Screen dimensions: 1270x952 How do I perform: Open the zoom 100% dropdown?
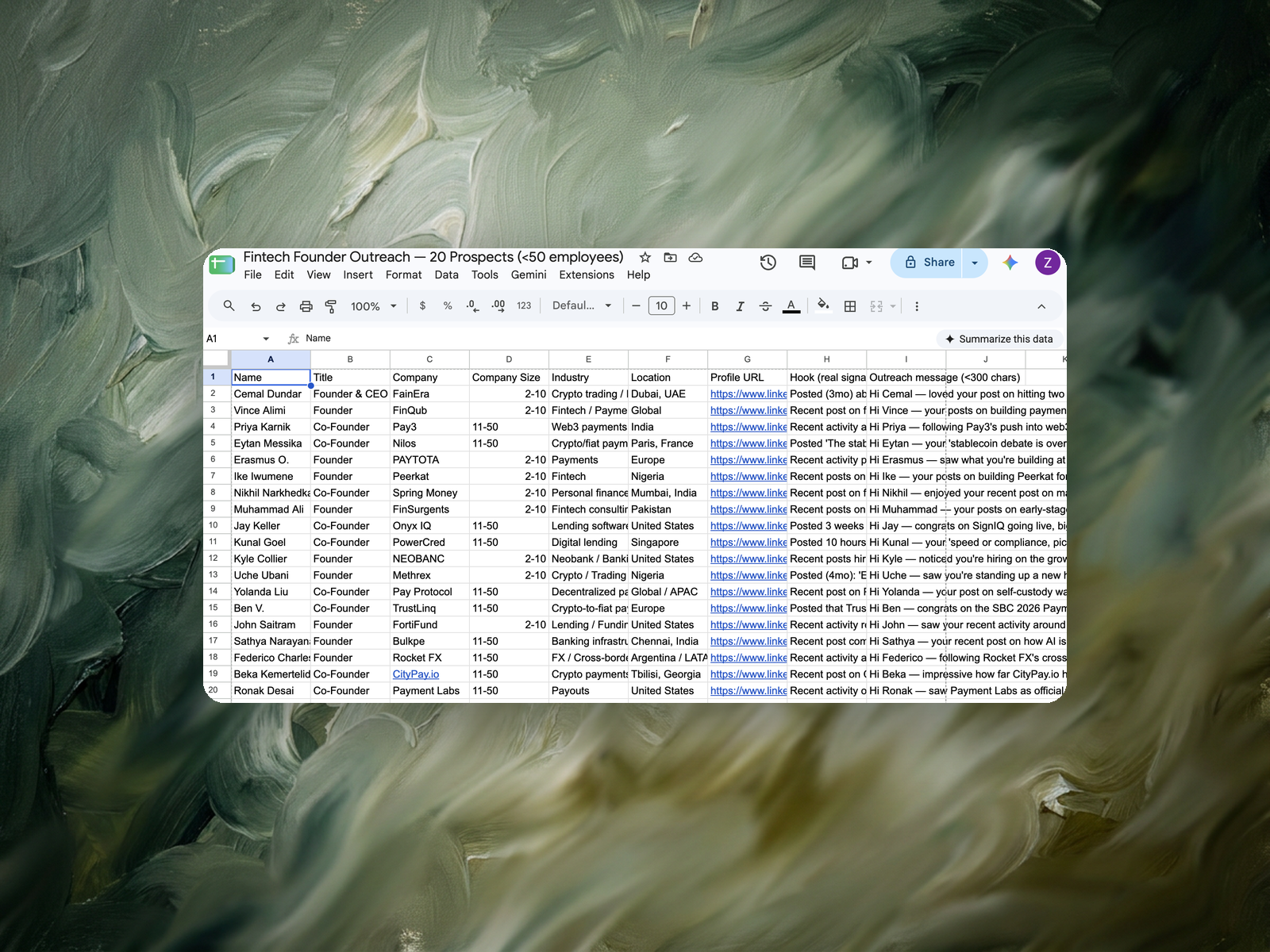point(374,306)
